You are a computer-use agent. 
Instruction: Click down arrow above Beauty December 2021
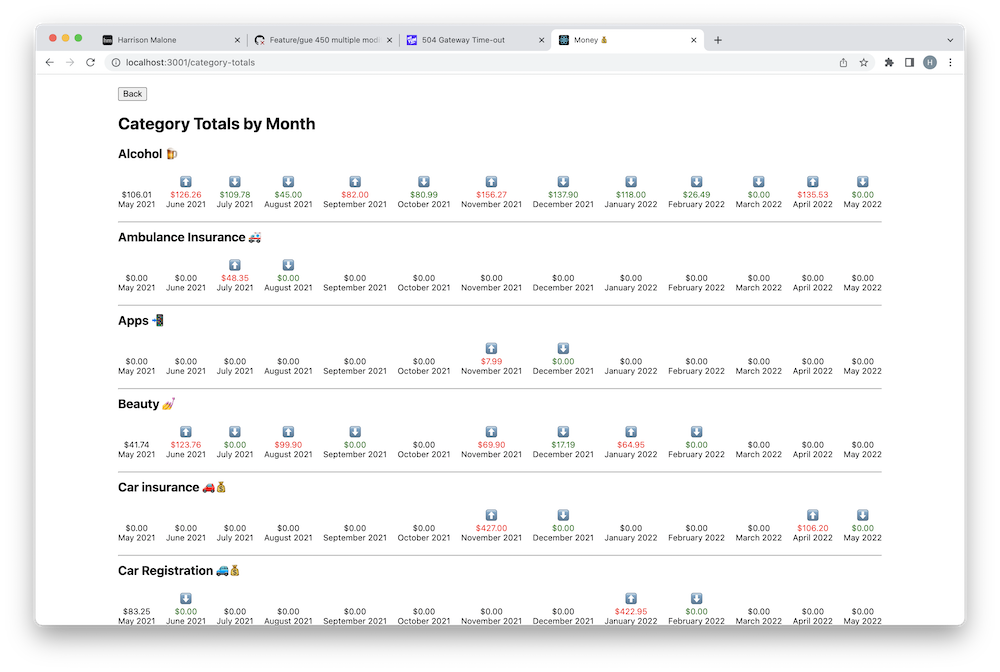coord(563,432)
